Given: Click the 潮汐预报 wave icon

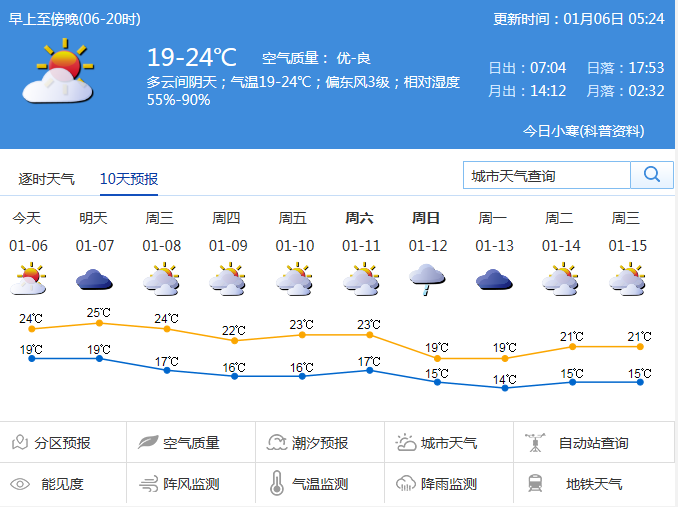Looking at the screenshot, I should (276, 442).
